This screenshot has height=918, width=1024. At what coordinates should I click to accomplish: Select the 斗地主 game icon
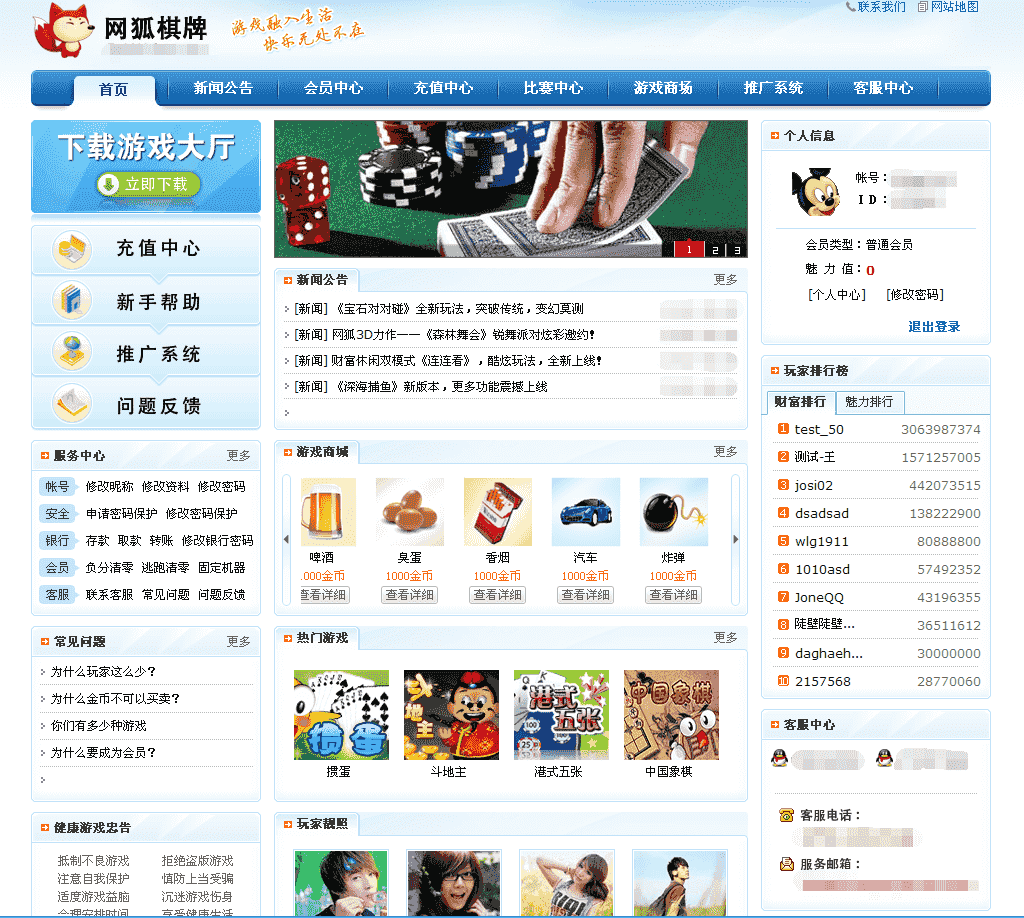click(x=451, y=715)
